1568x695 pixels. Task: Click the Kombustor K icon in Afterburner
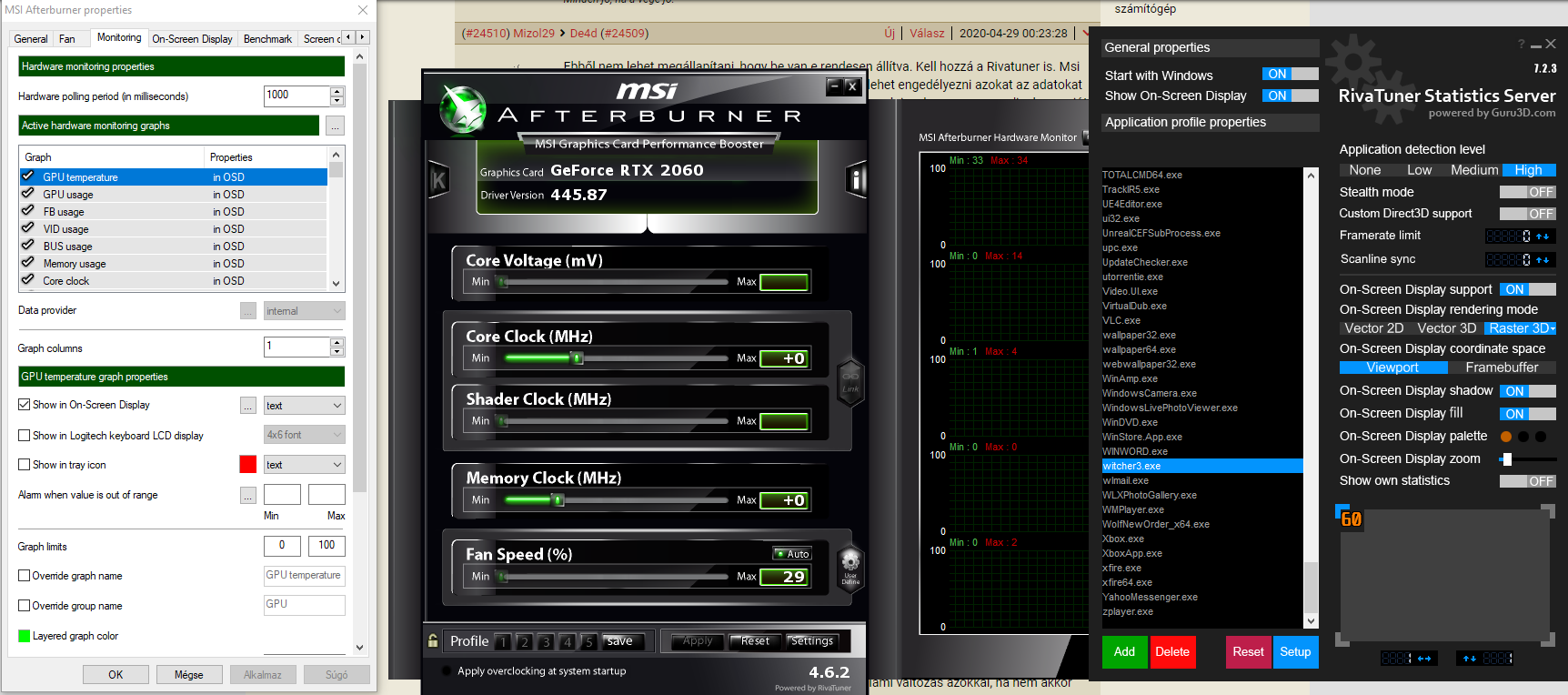438,180
